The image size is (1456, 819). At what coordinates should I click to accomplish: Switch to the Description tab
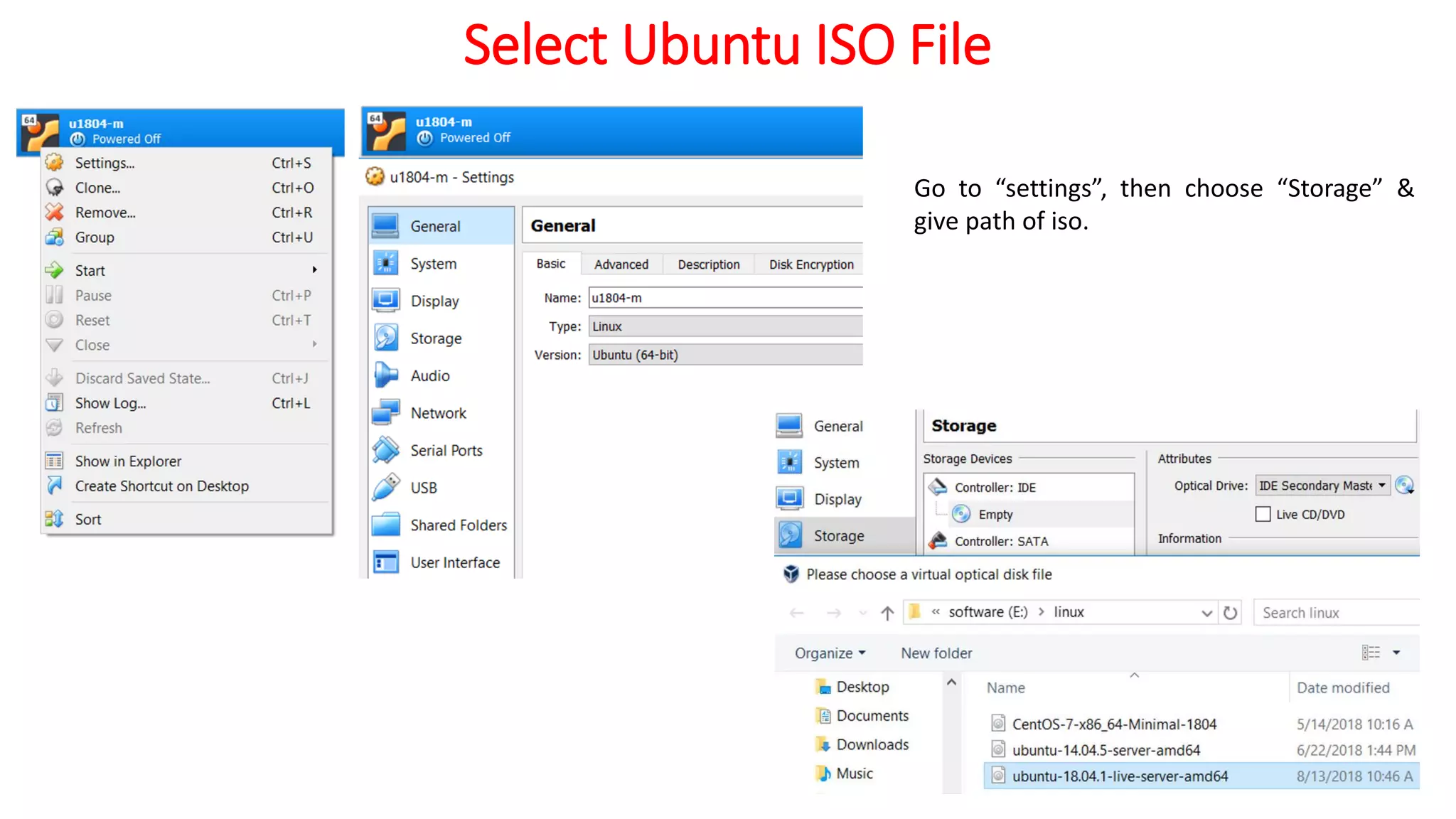(709, 264)
